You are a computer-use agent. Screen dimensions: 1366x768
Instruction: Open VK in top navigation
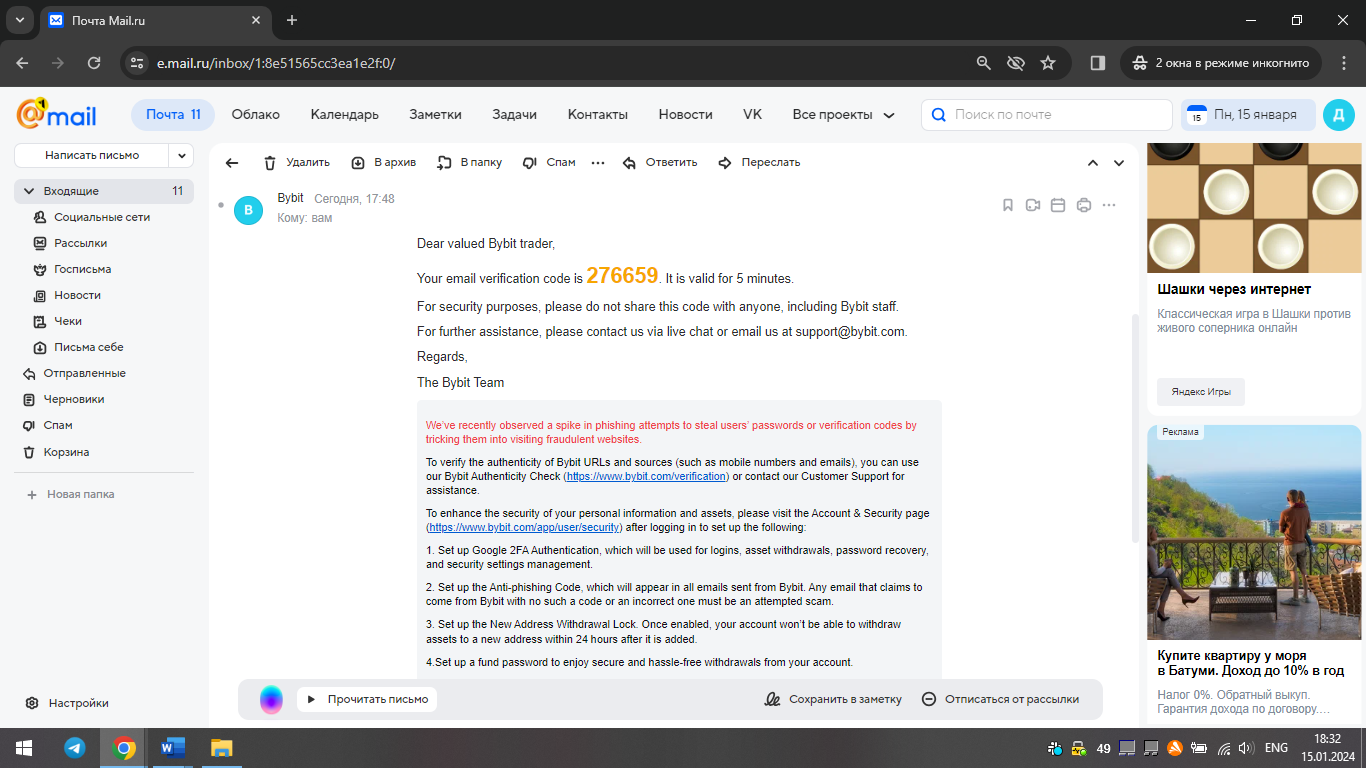pyautogui.click(x=752, y=114)
